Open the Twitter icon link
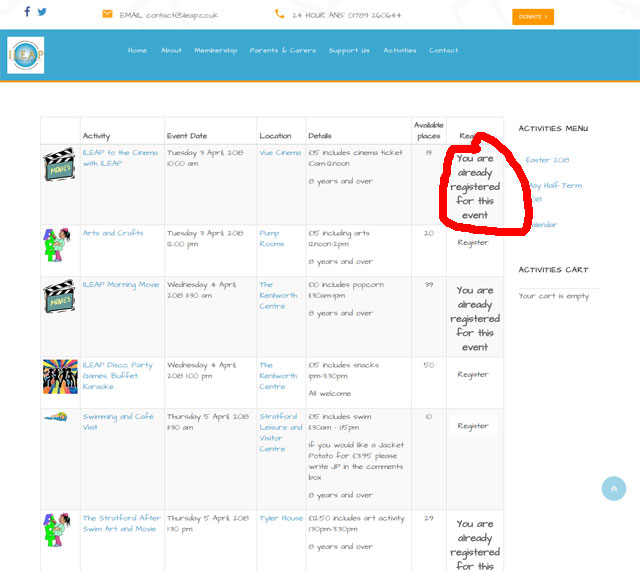Screen dimensions: 640x571 43,13
